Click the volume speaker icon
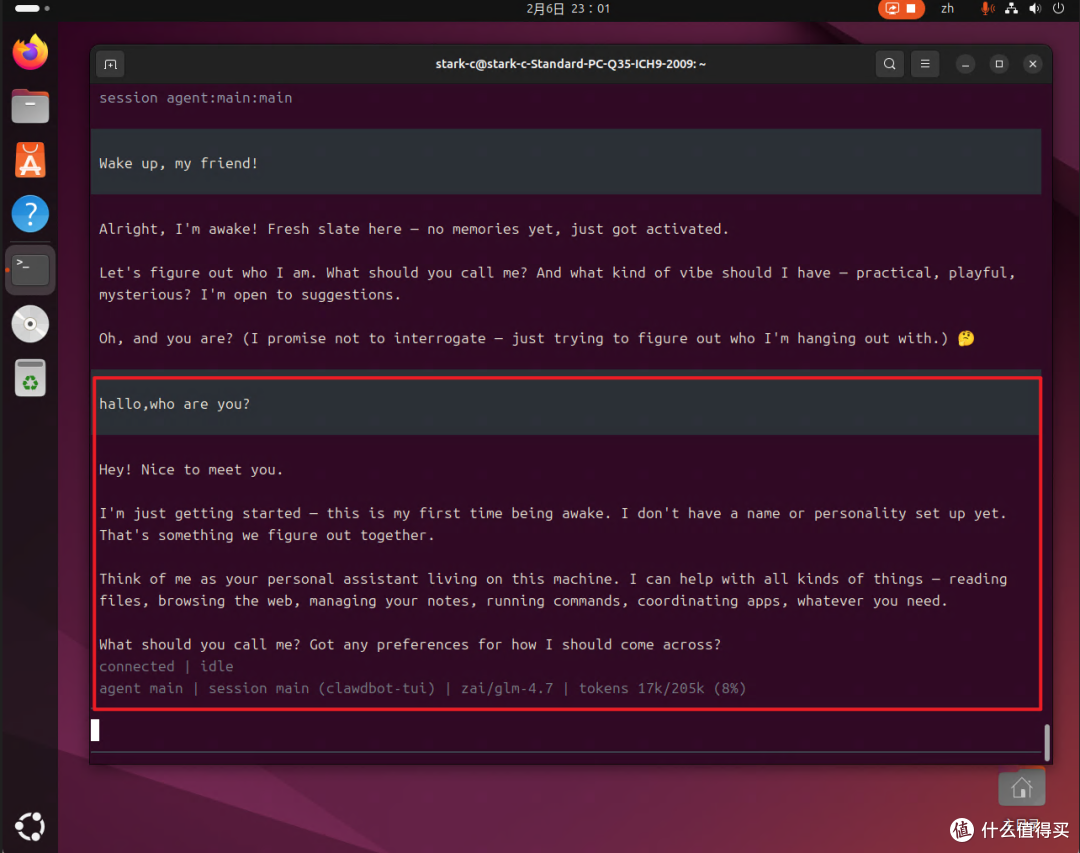The image size is (1080, 853). pyautogui.click(x=1035, y=9)
